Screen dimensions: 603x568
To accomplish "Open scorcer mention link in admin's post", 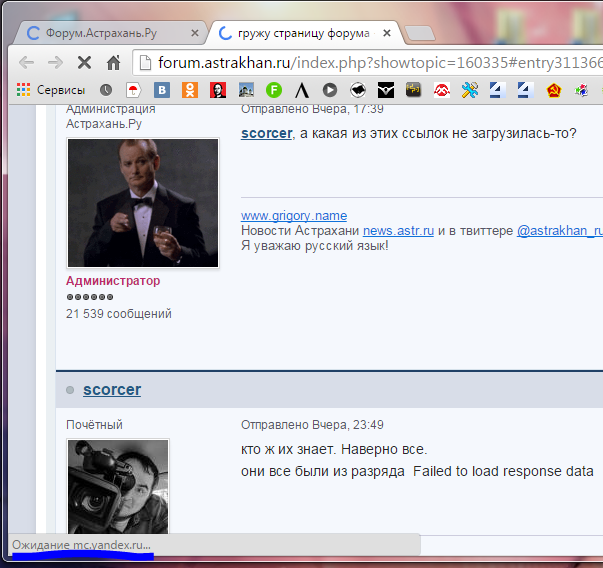I will pos(267,133).
